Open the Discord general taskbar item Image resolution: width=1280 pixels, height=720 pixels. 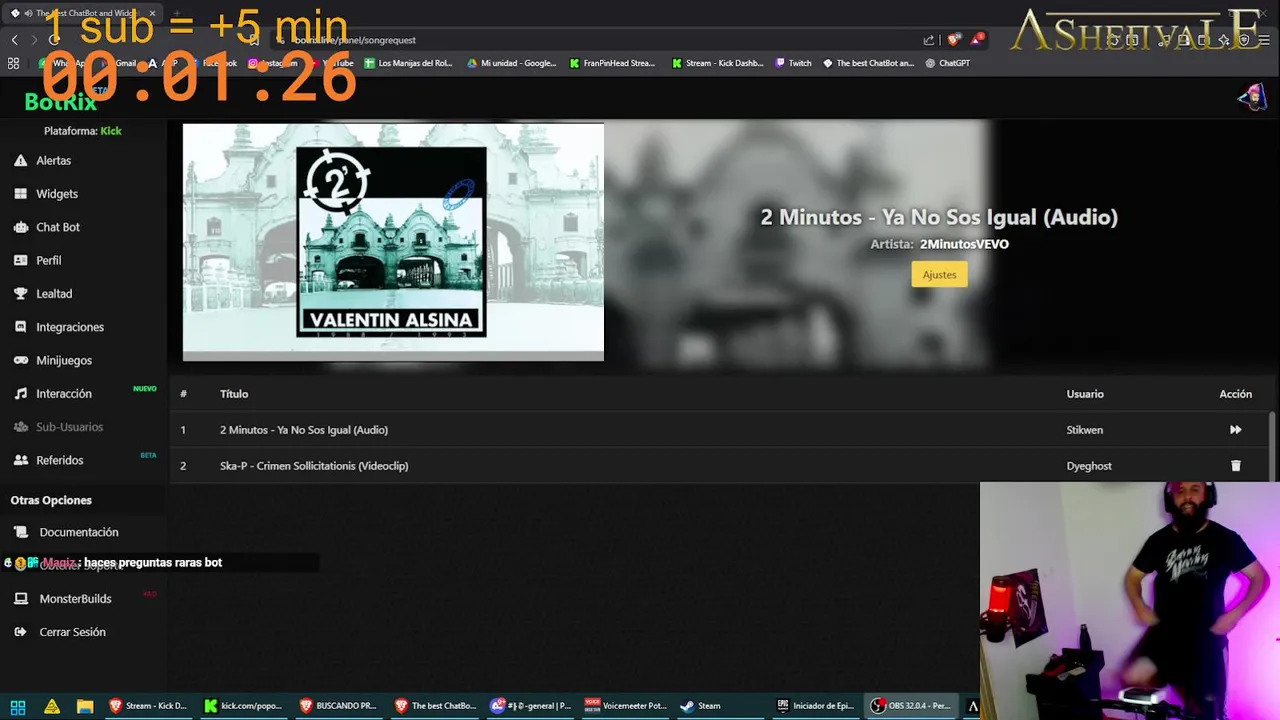[x=531, y=706]
